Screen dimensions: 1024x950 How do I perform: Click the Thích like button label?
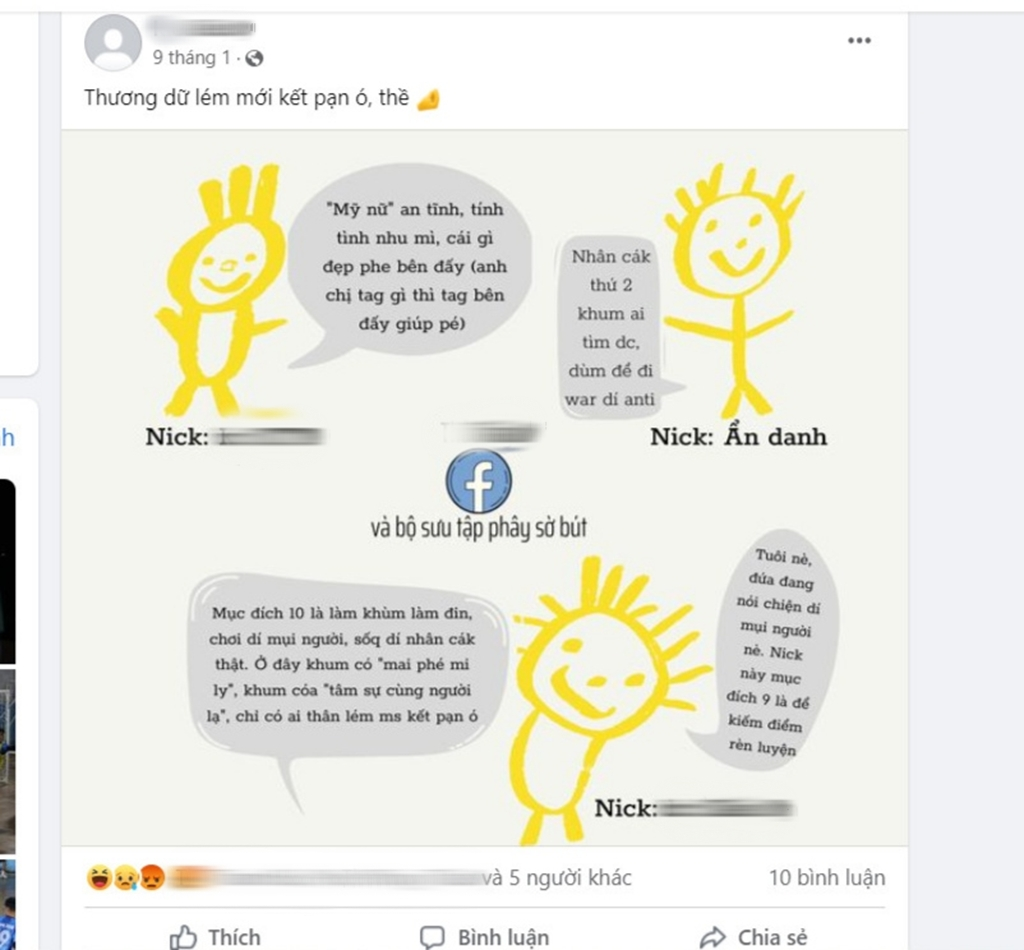coord(234,938)
